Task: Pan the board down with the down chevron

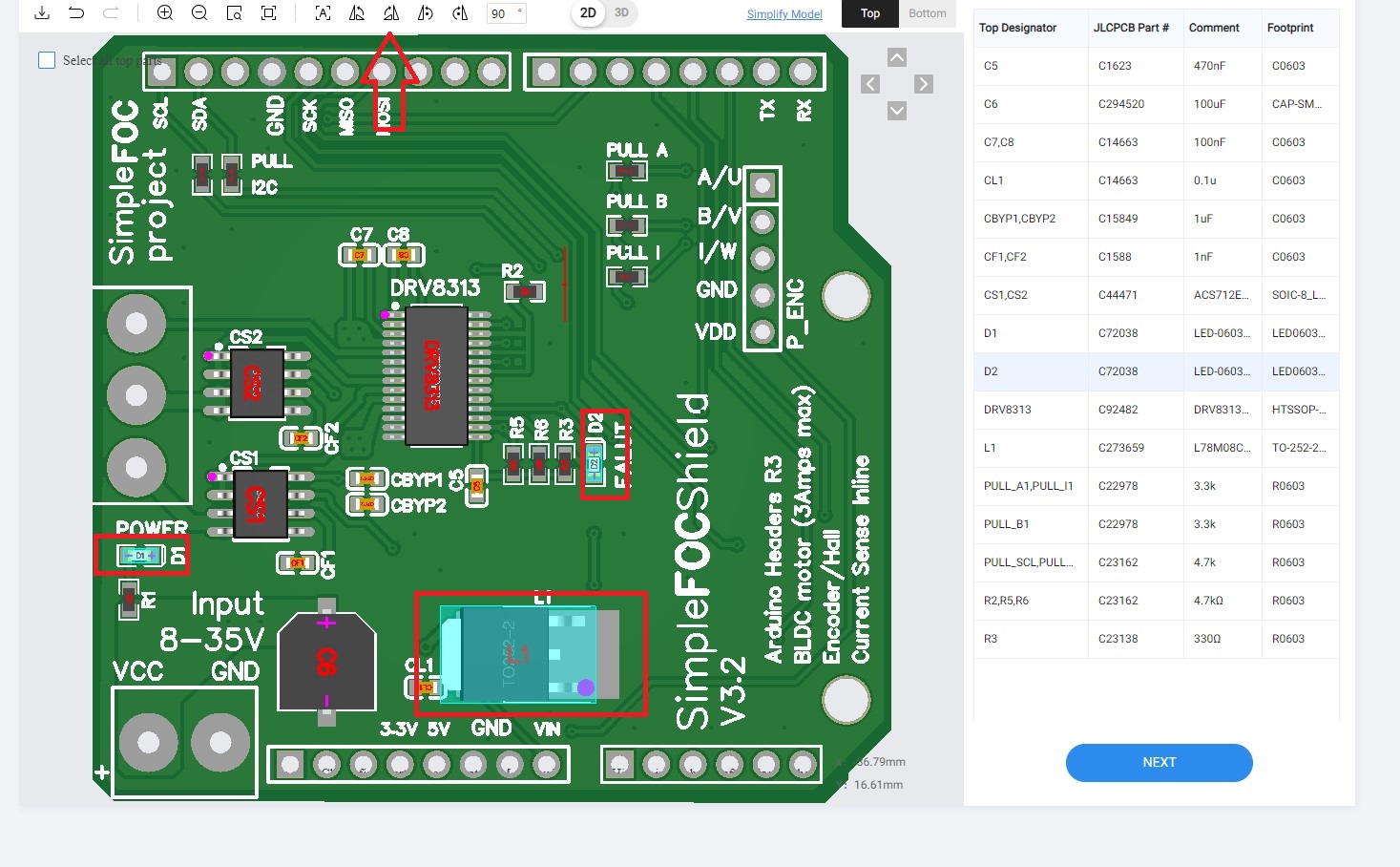Action: [897, 111]
